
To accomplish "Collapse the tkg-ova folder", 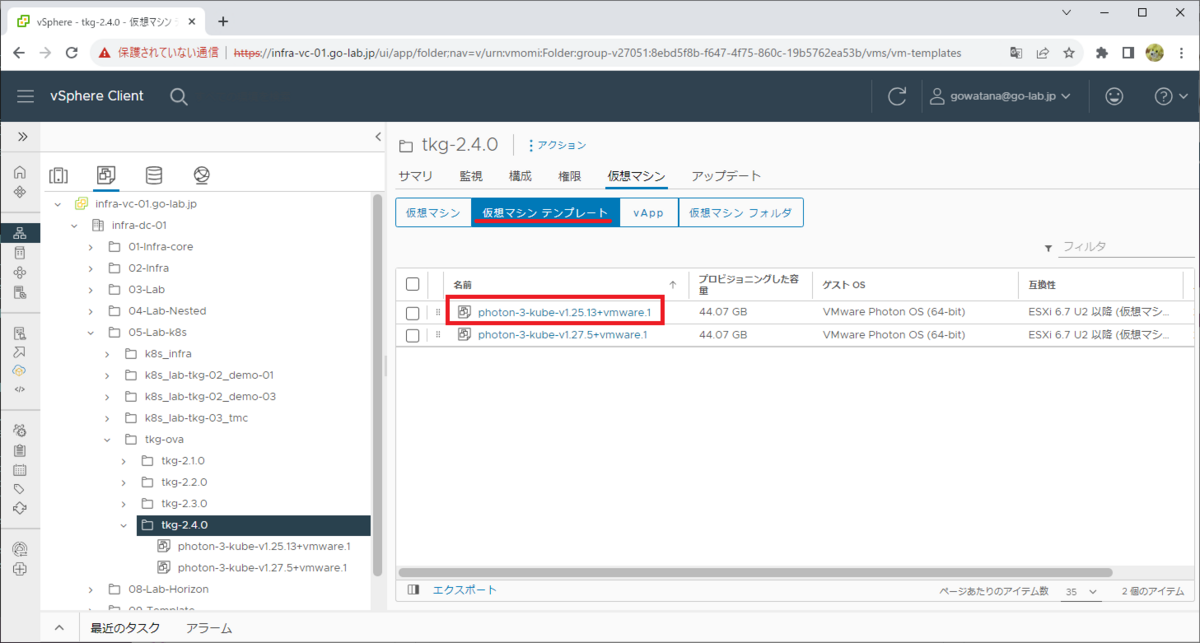I will [x=107, y=439].
